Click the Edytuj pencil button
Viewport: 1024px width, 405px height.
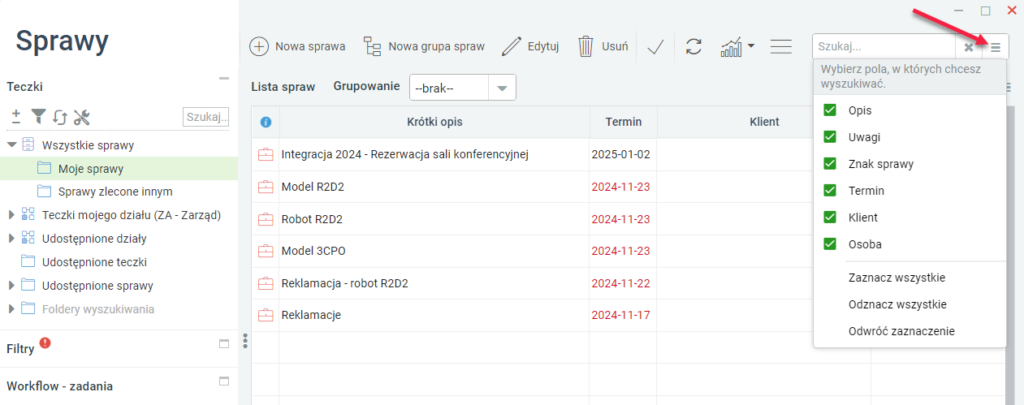530,46
